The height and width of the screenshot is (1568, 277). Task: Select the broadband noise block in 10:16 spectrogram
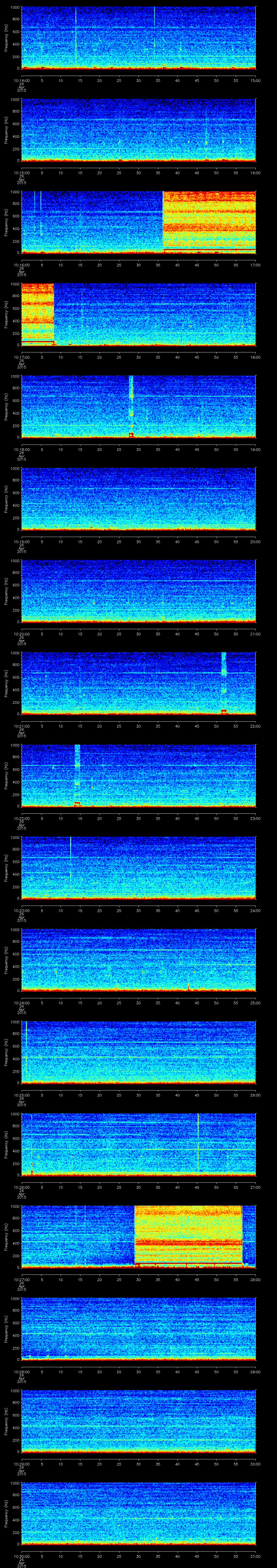pyautogui.click(x=209, y=222)
